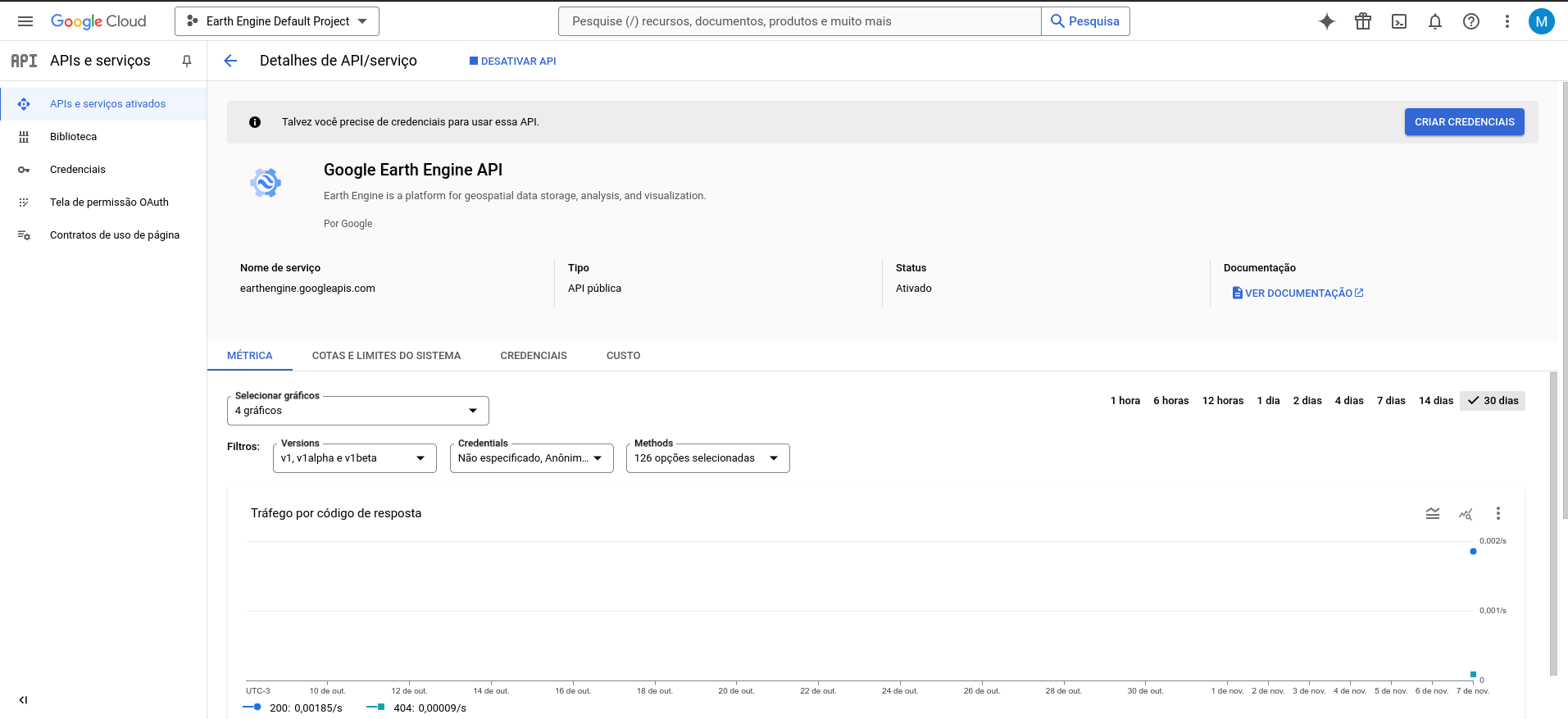Open Biblioteca in sidebar
1568x719 pixels.
tap(103, 137)
